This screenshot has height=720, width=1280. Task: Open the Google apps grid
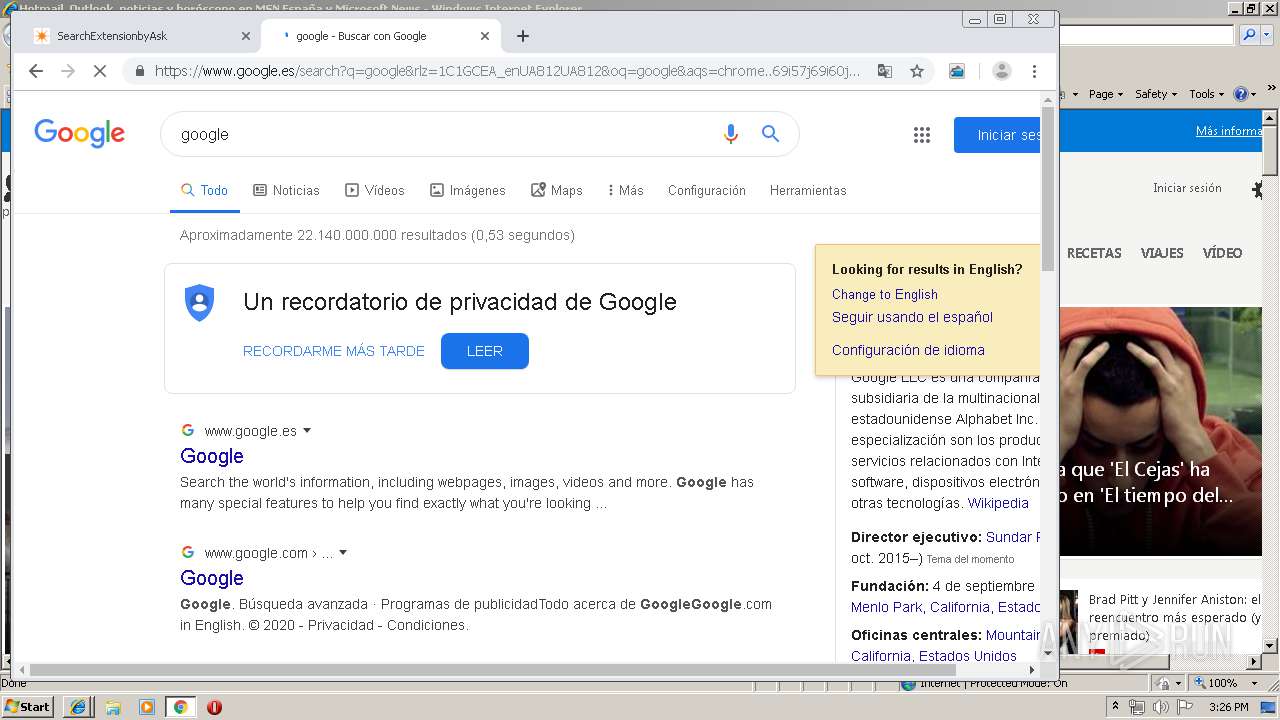coord(922,135)
